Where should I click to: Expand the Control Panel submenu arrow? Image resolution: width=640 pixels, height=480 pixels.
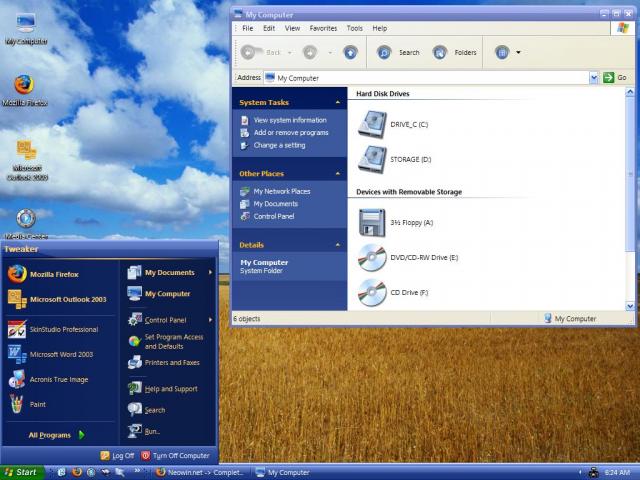click(211, 320)
